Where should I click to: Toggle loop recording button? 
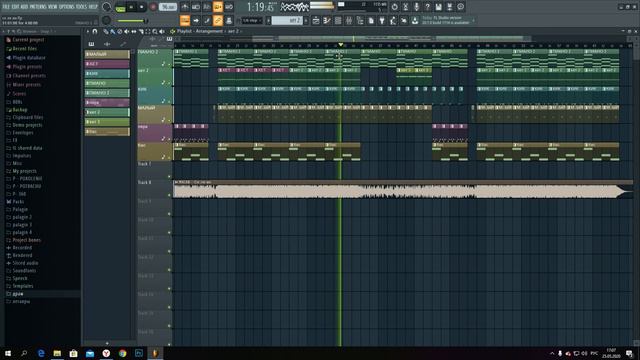pyautogui.click(x=229, y=7)
